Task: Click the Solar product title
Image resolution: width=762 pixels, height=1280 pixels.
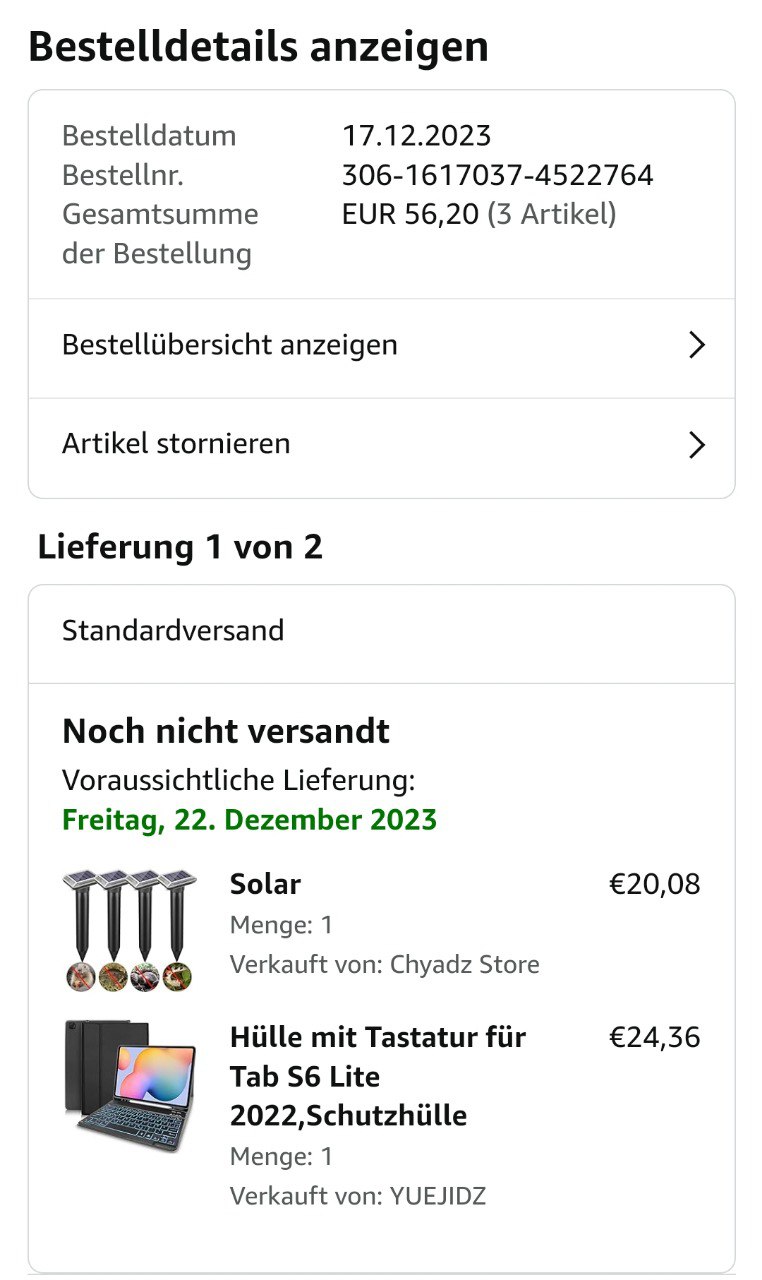Action: click(265, 884)
